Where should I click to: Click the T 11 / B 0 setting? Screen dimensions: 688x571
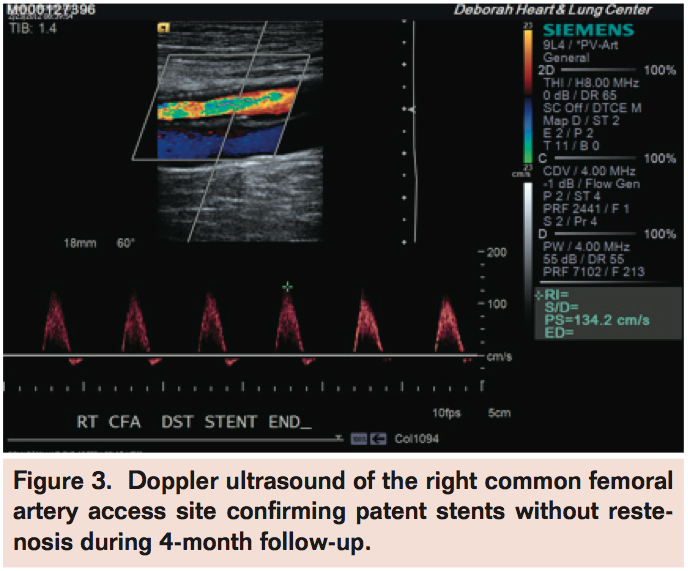tap(571, 146)
